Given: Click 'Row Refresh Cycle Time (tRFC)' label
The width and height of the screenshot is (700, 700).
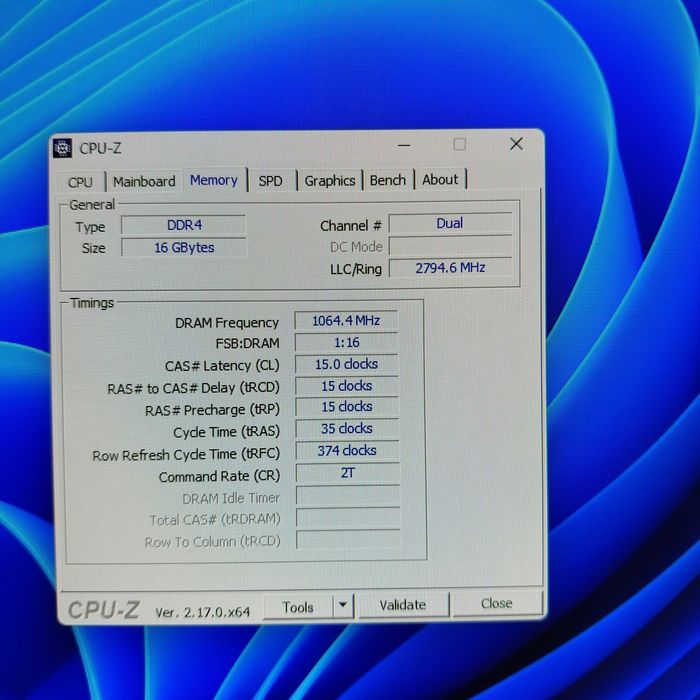Looking at the screenshot, I should click(186, 454).
